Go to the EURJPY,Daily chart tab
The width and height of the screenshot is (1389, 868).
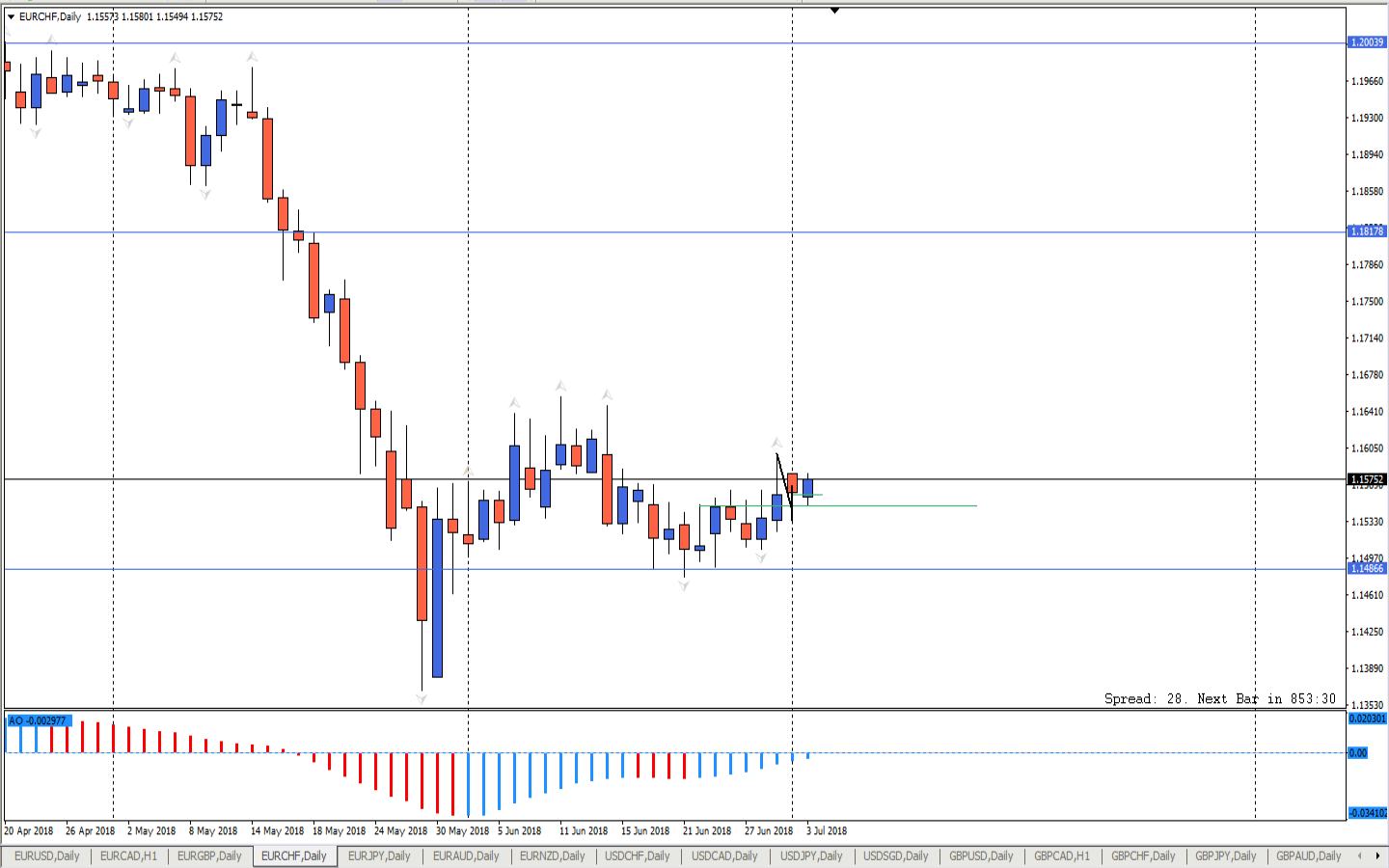coord(379,856)
